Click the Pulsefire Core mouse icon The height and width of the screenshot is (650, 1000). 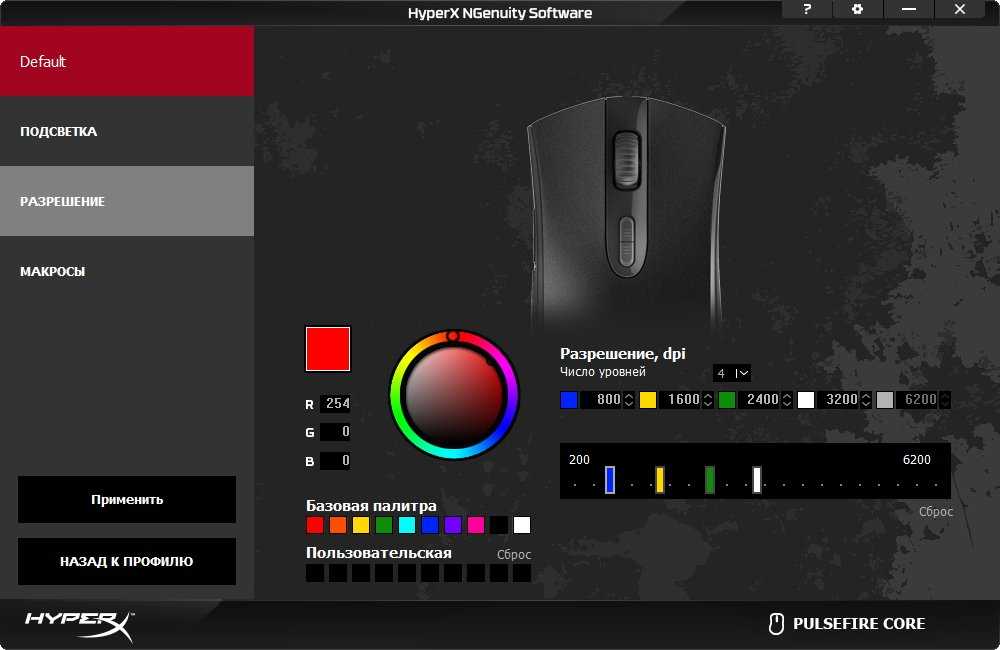coord(775,624)
